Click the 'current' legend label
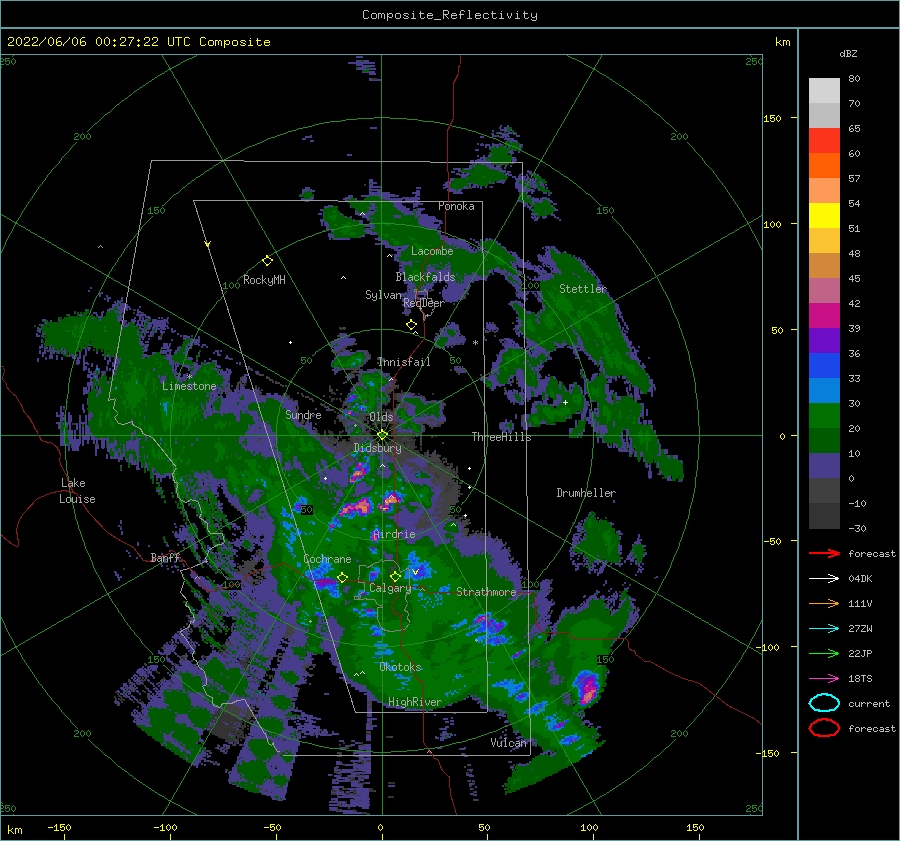The width and height of the screenshot is (900, 841). pyautogui.click(x=869, y=704)
